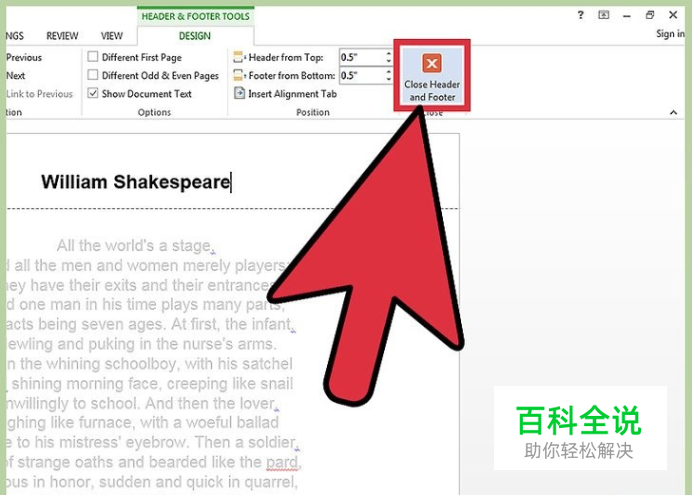Collapse the ribbon with the chevron arrow

pos(673,112)
